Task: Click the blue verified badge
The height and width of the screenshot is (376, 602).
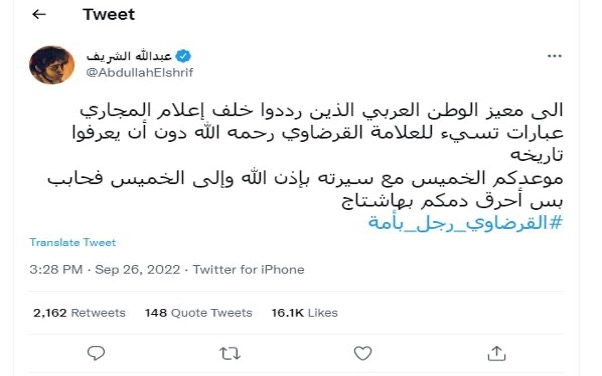Action: (183, 56)
